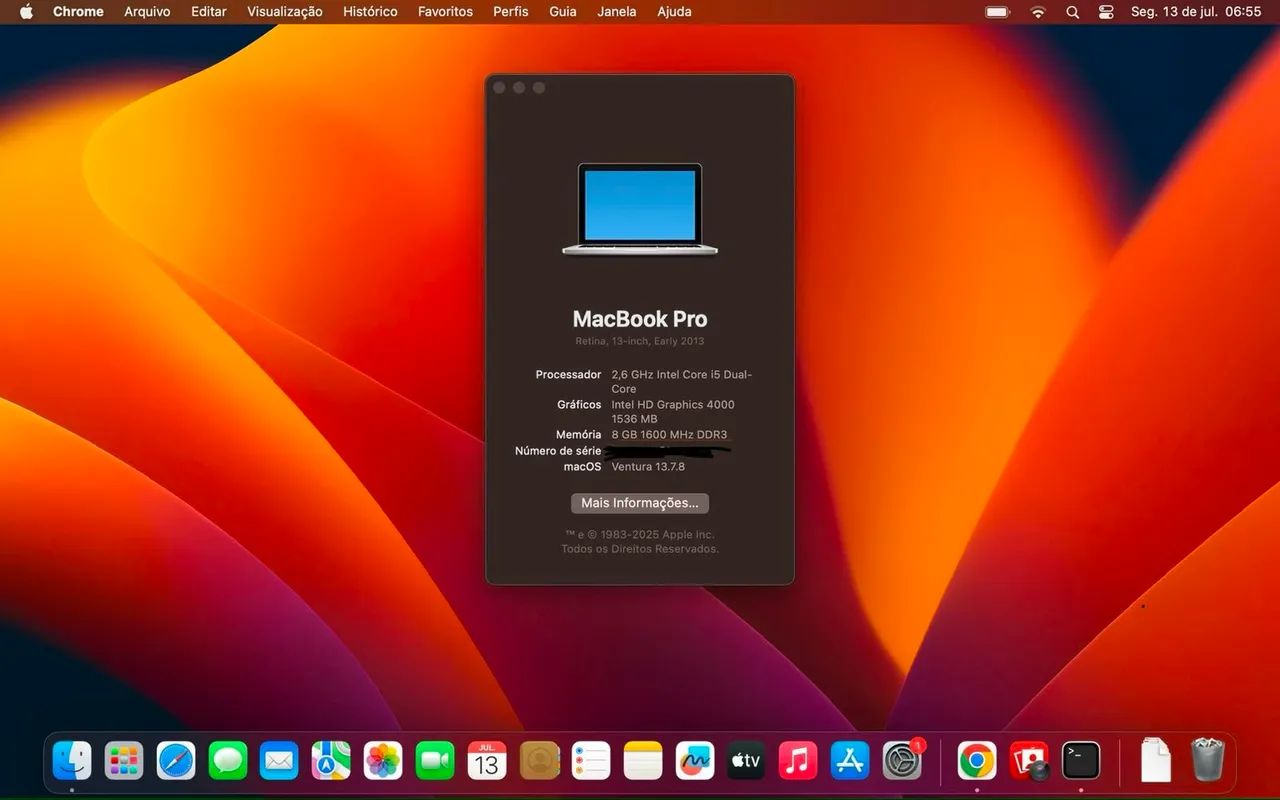Open the Janela menu
This screenshot has width=1280, height=800.
617,12
